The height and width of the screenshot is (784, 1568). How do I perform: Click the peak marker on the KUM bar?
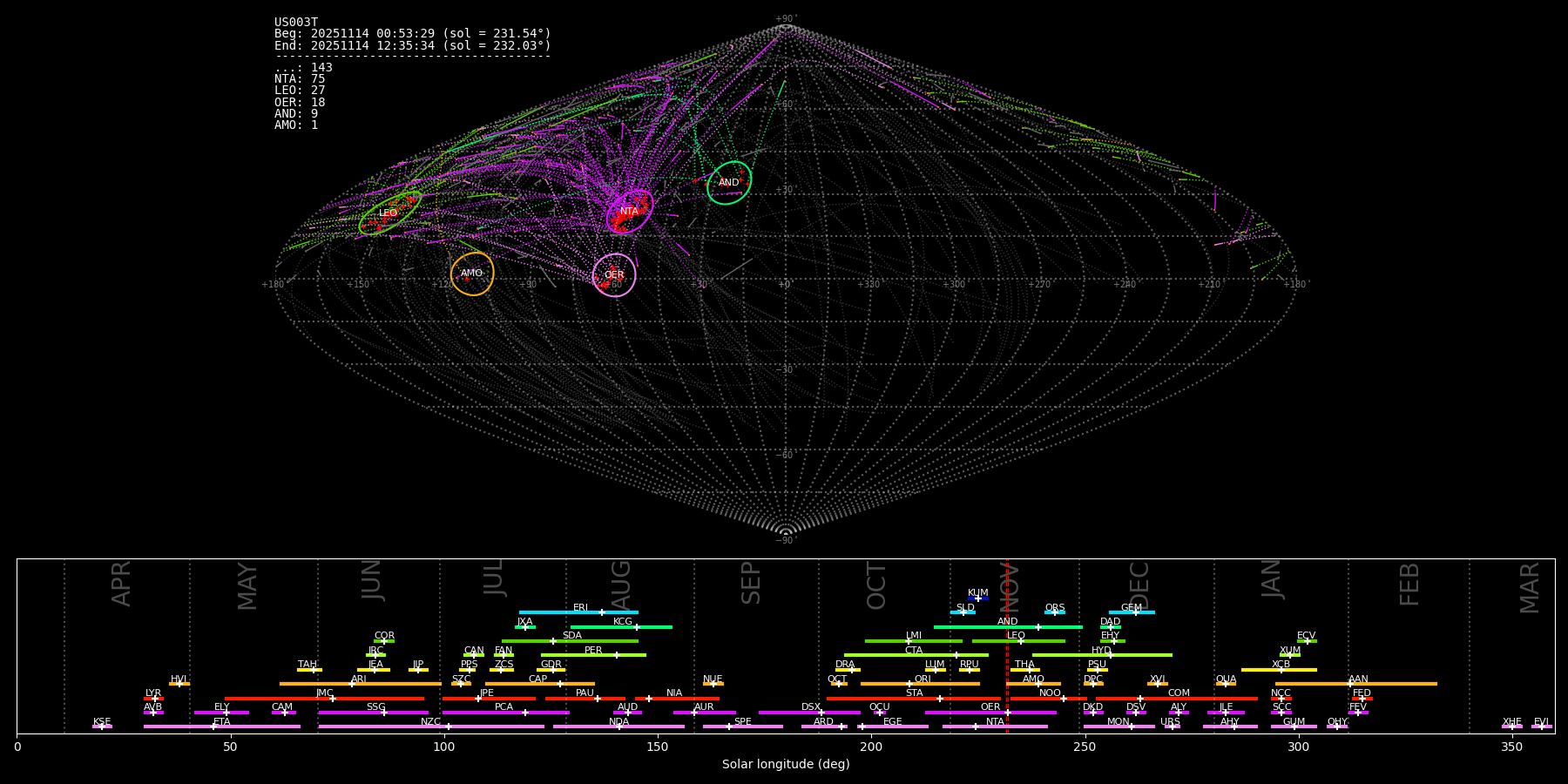(x=978, y=598)
